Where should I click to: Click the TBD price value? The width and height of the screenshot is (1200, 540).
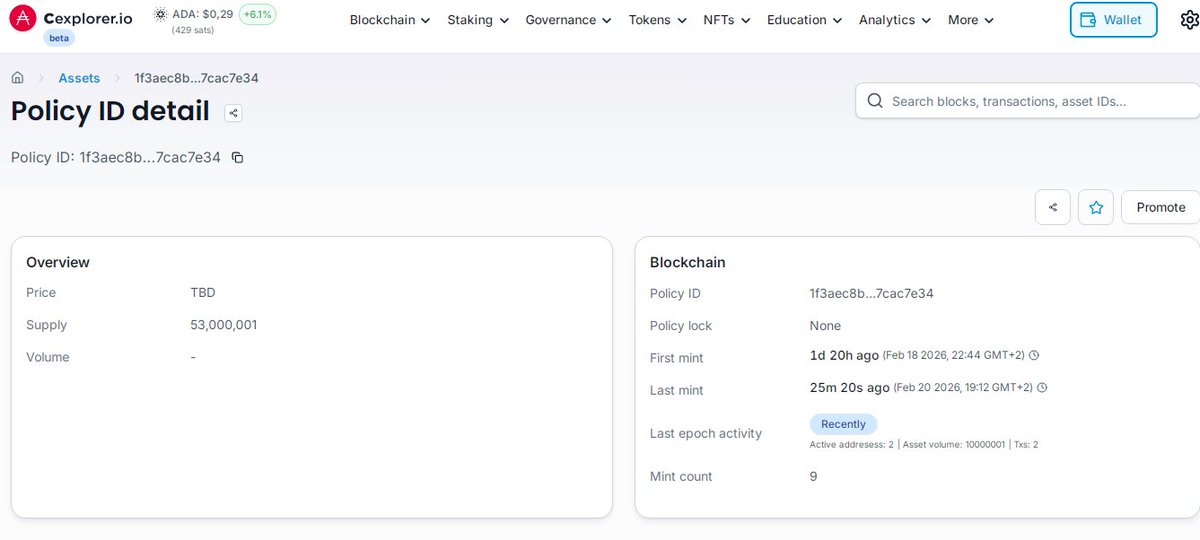click(x=203, y=293)
